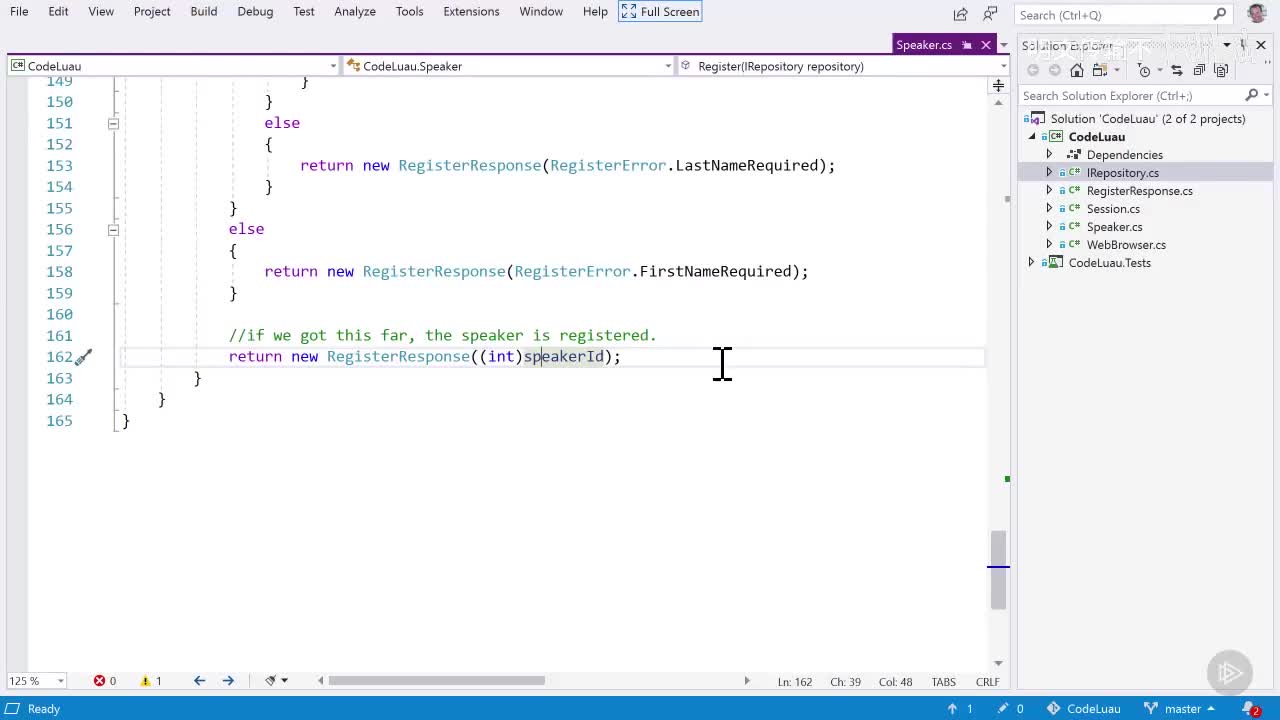Image resolution: width=1280 pixels, height=720 pixels.
Task: Click the warnings count indicator
Action: 151,681
